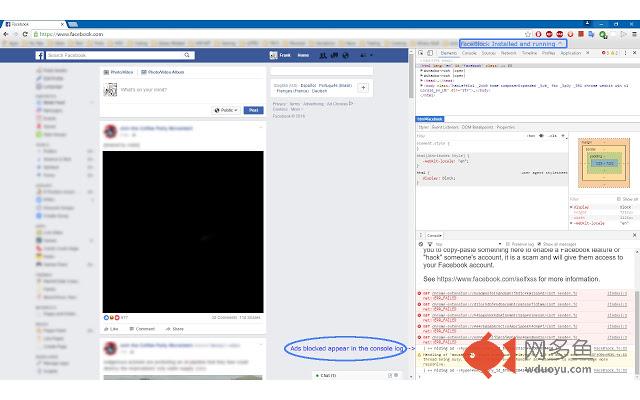Click the Opera red O extension icon
The height and width of the screenshot is (400, 640).
538,34
